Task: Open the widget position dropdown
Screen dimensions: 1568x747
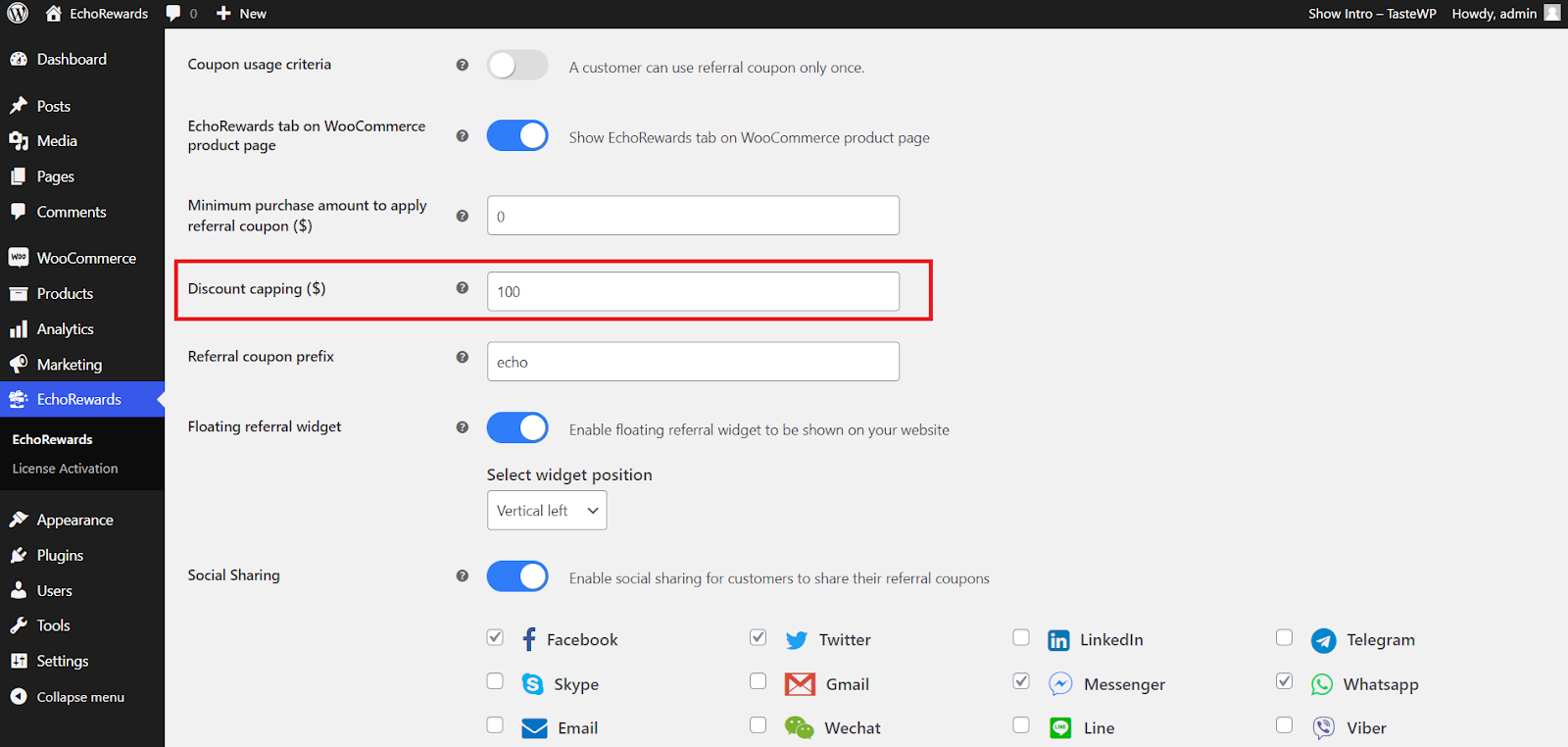Action: tap(547, 511)
